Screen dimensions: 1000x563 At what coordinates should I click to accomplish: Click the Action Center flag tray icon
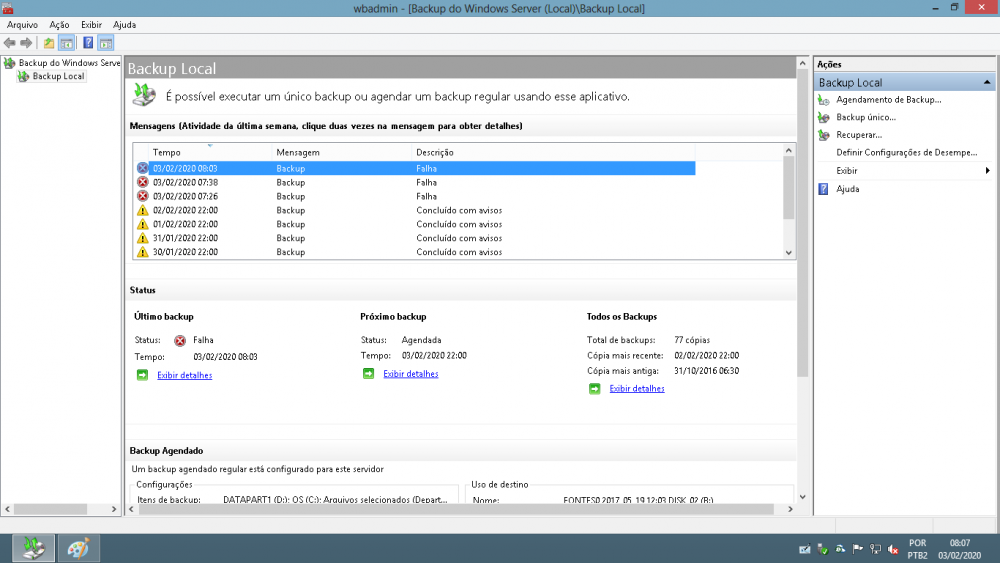coord(857,549)
